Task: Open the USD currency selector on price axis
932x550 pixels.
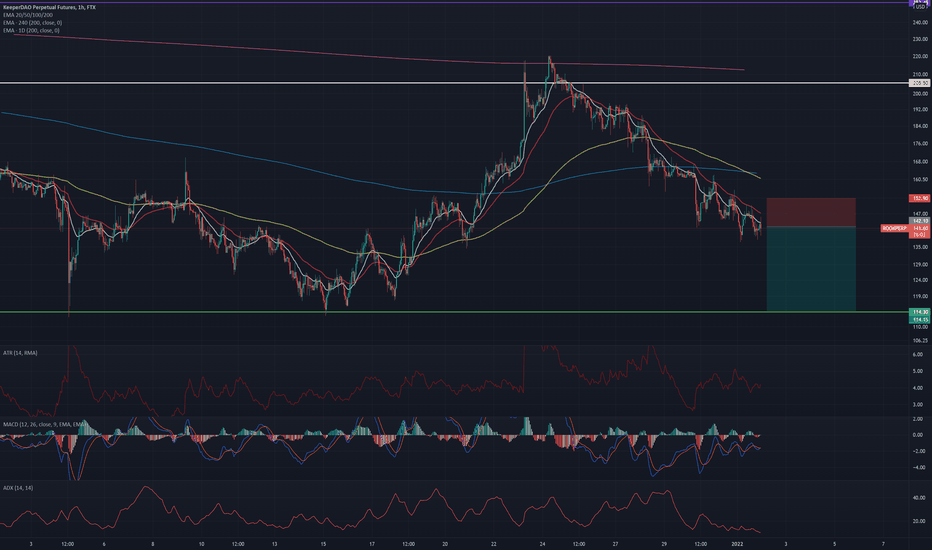Action: [x=920, y=7]
